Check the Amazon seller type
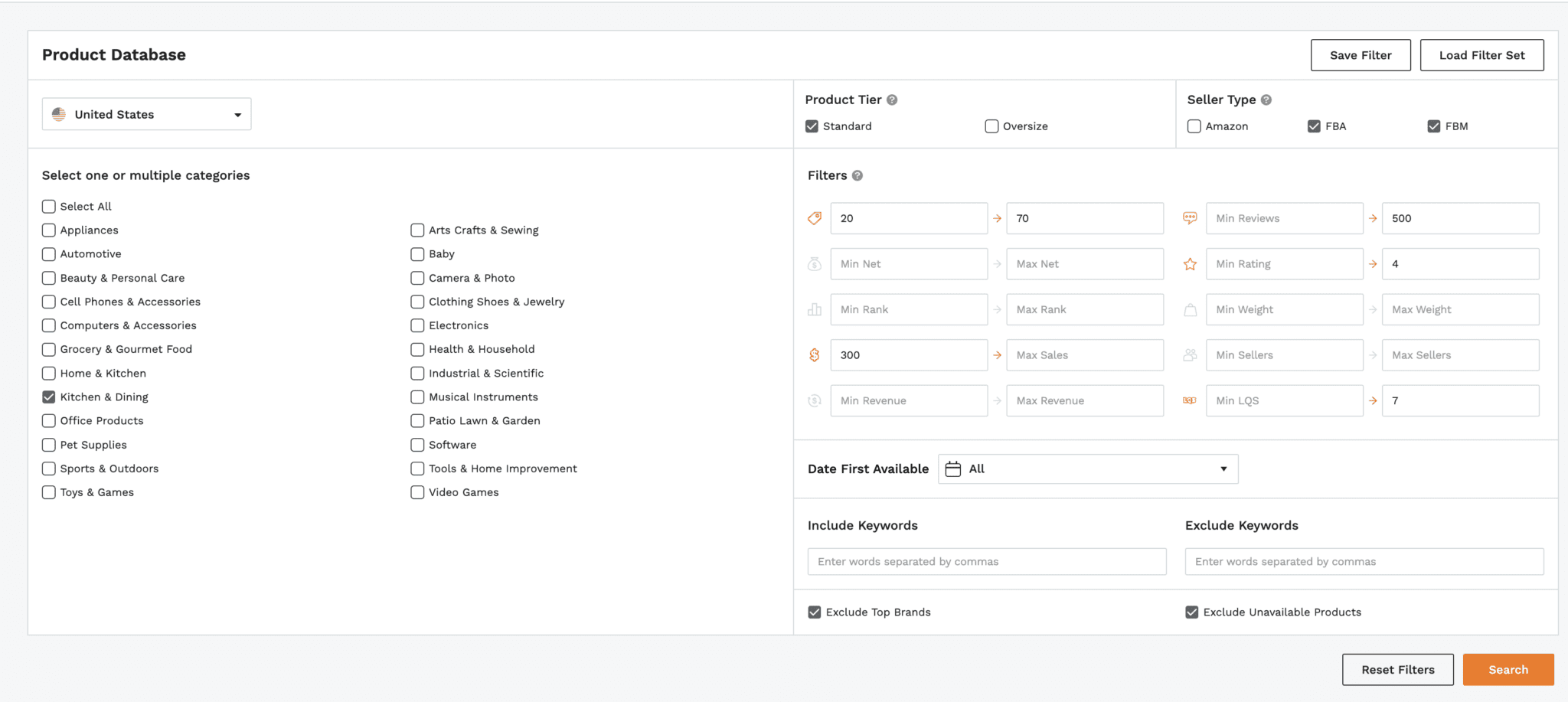1568x702 pixels. 1194,126
